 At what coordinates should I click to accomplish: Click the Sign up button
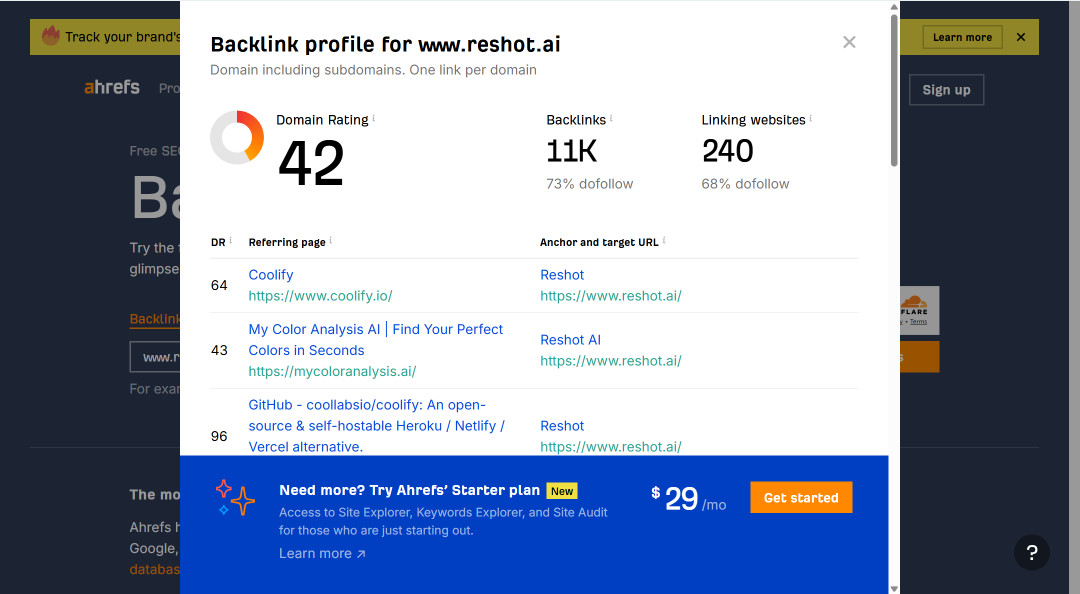tap(946, 90)
